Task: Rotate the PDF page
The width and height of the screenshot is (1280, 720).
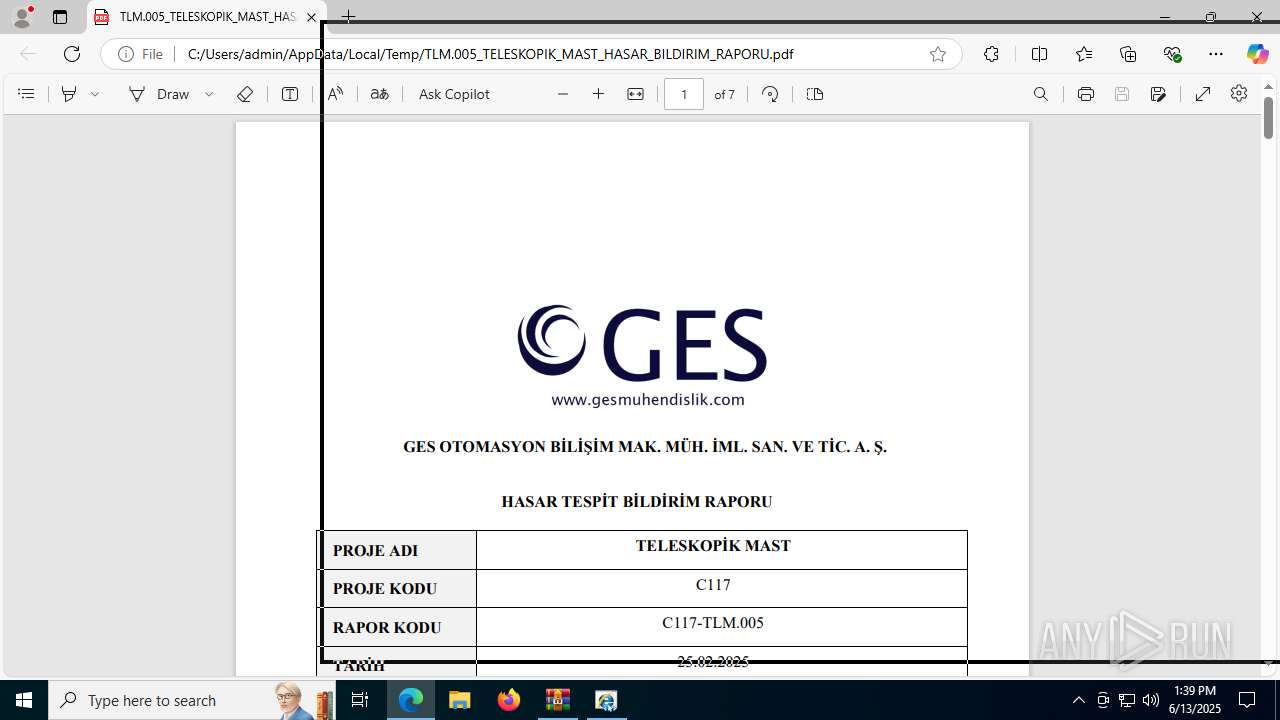Action: point(770,94)
